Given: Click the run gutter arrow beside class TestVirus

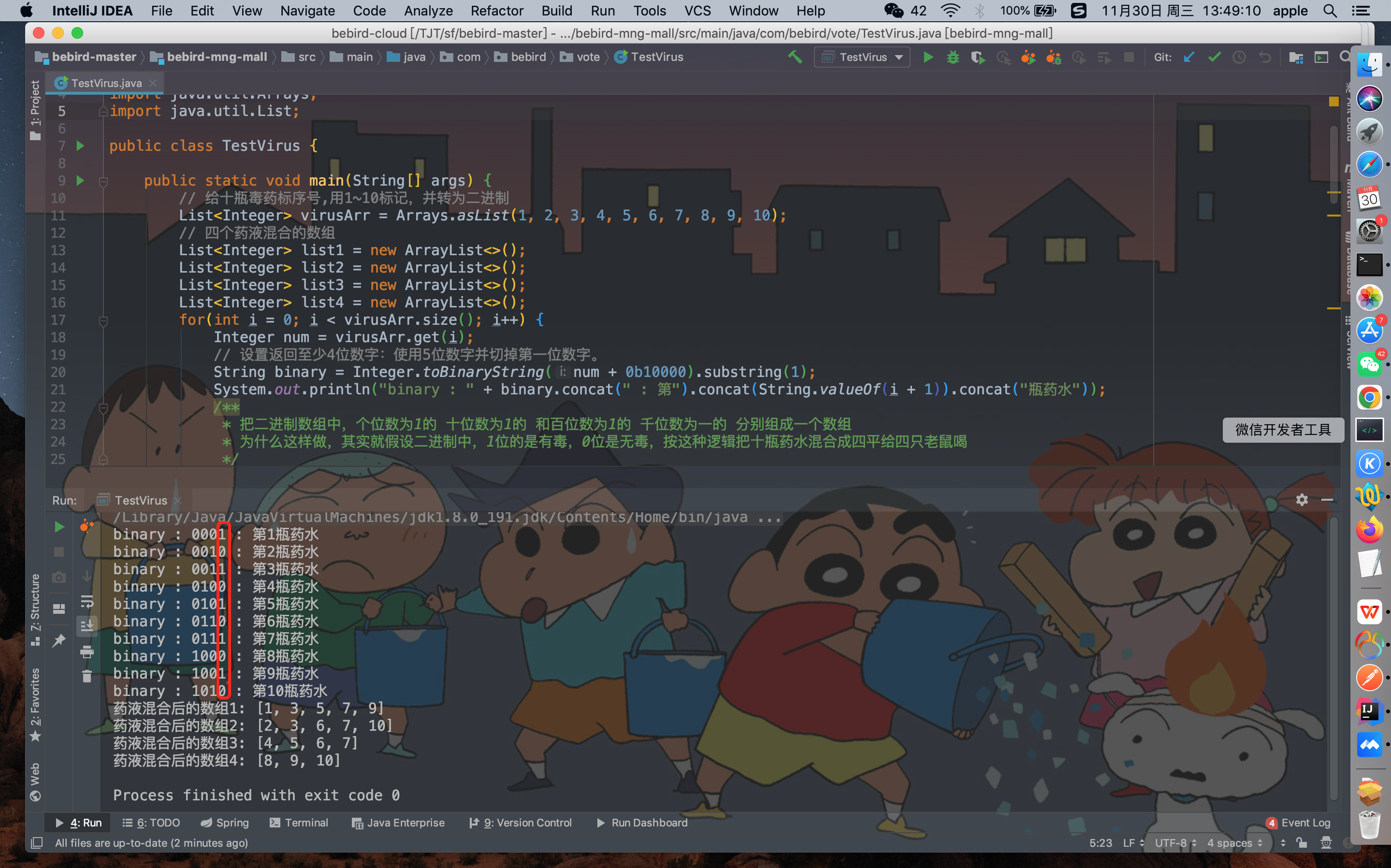Looking at the screenshot, I should (80, 146).
